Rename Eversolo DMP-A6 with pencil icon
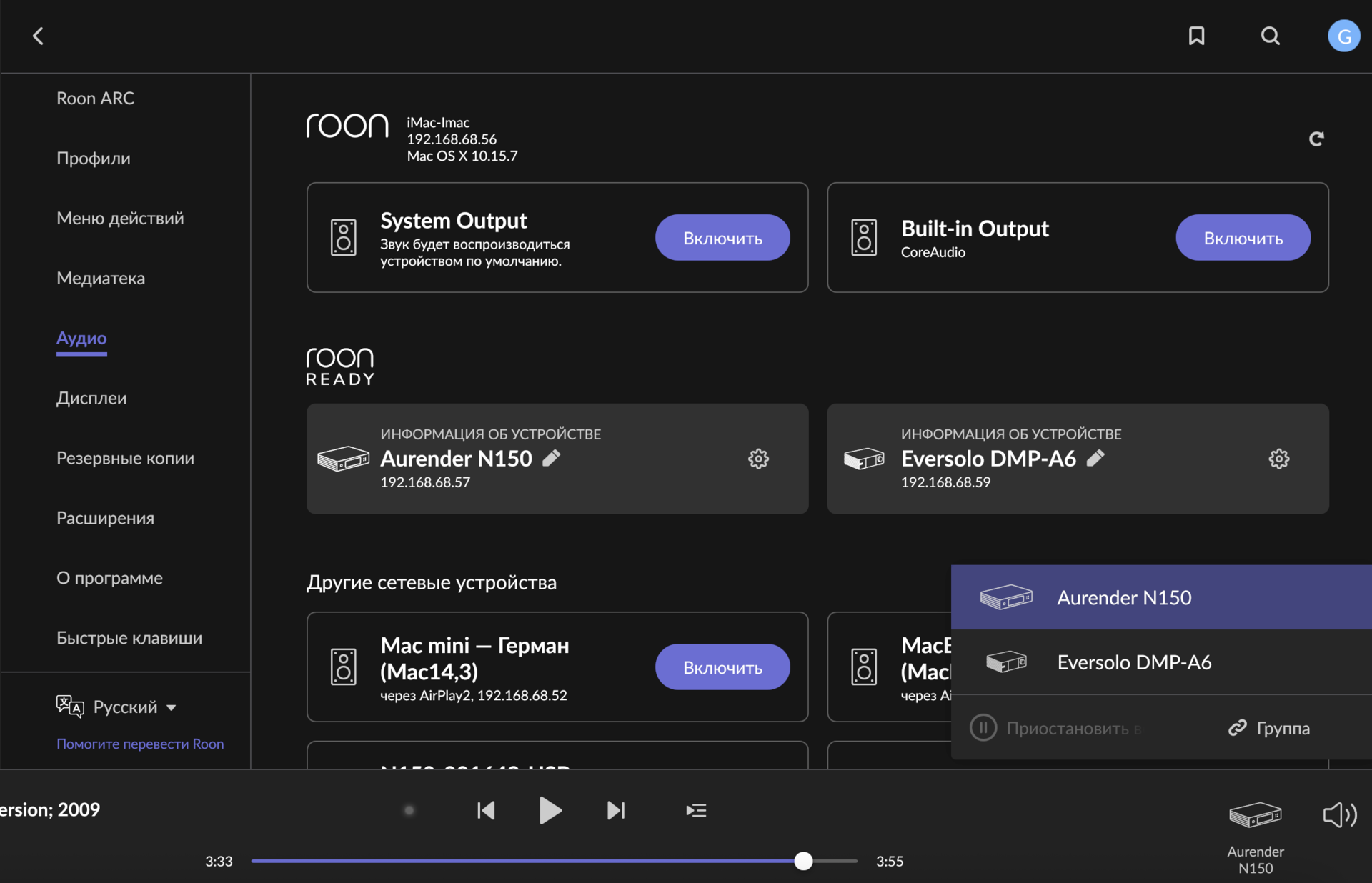This screenshot has height=883, width=1372. click(x=1095, y=458)
